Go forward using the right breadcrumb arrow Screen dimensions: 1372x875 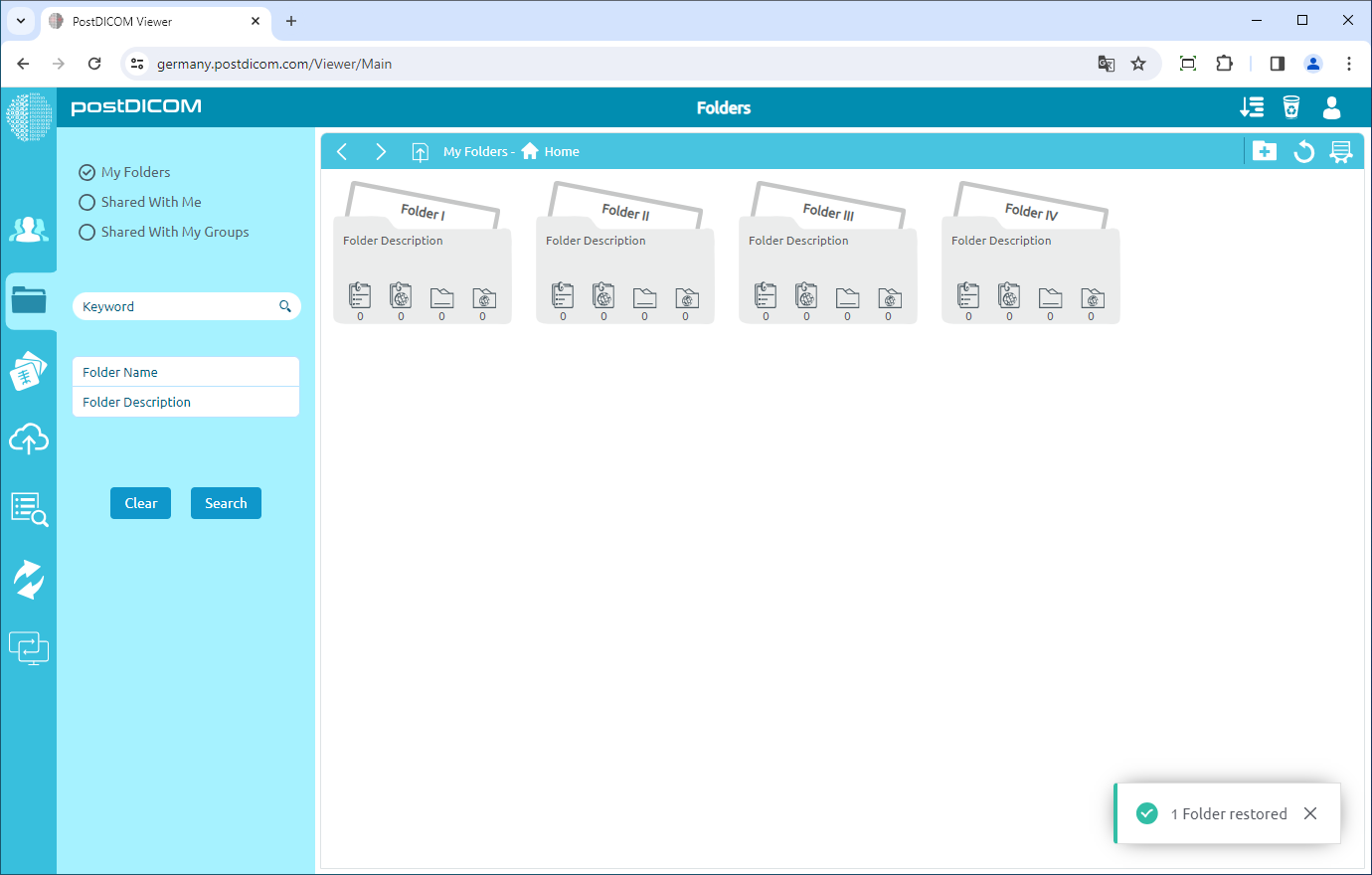pos(381,151)
